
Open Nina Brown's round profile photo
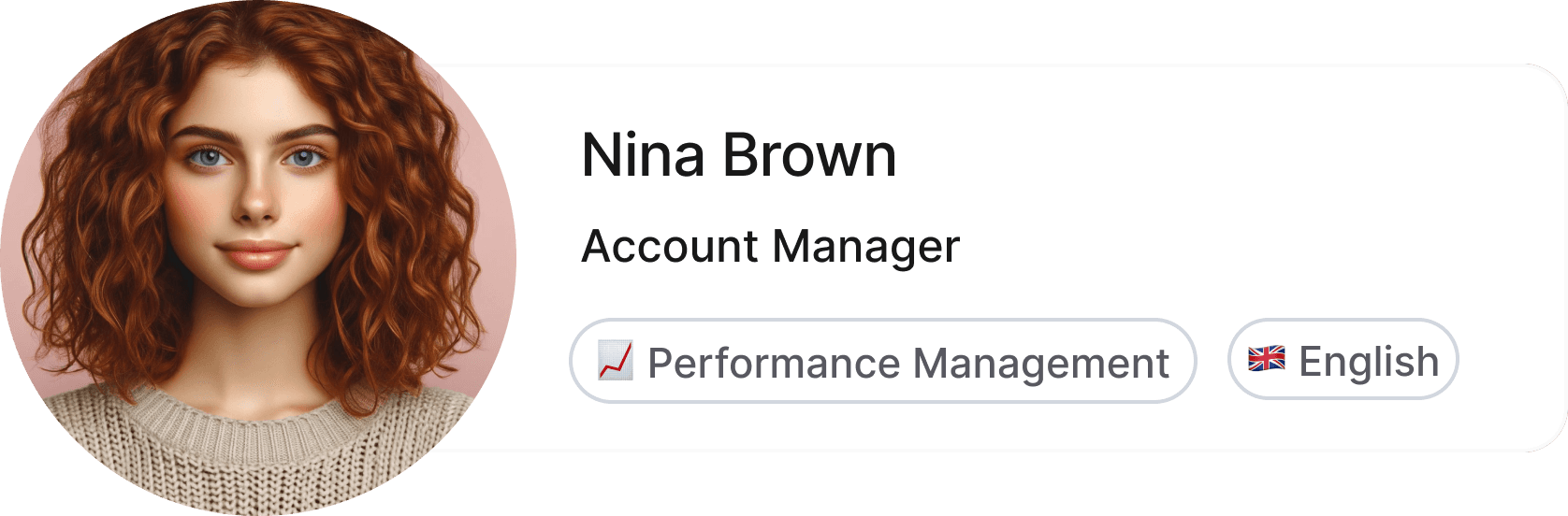pos(258,258)
